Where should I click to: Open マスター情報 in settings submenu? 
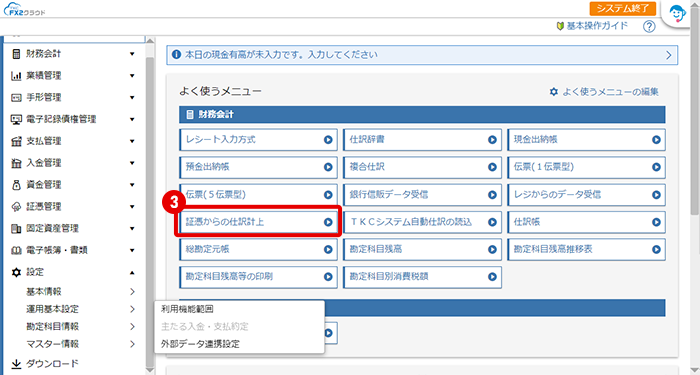(x=52, y=344)
